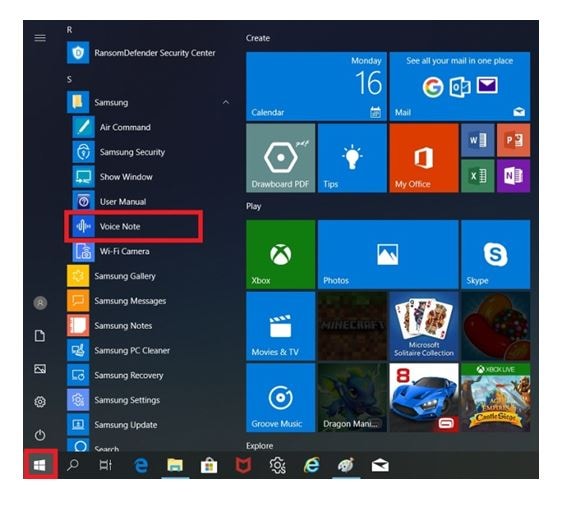Launch PowerPoint from small tile
The image size is (567, 506).
point(513,140)
